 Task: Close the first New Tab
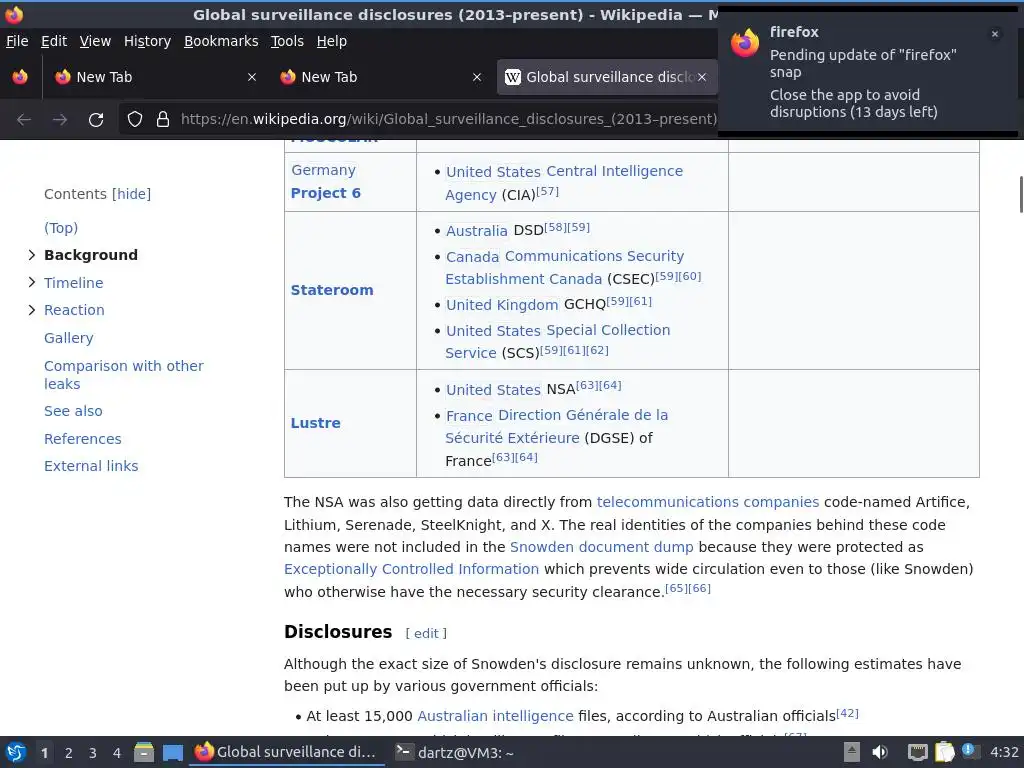pyautogui.click(x=251, y=77)
